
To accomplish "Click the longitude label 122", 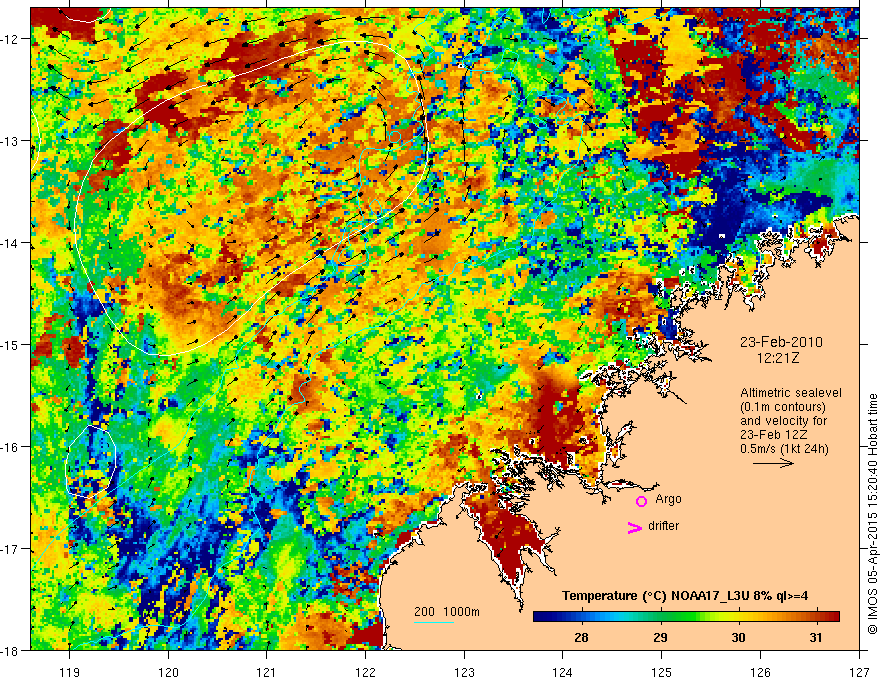I will pos(366,672).
